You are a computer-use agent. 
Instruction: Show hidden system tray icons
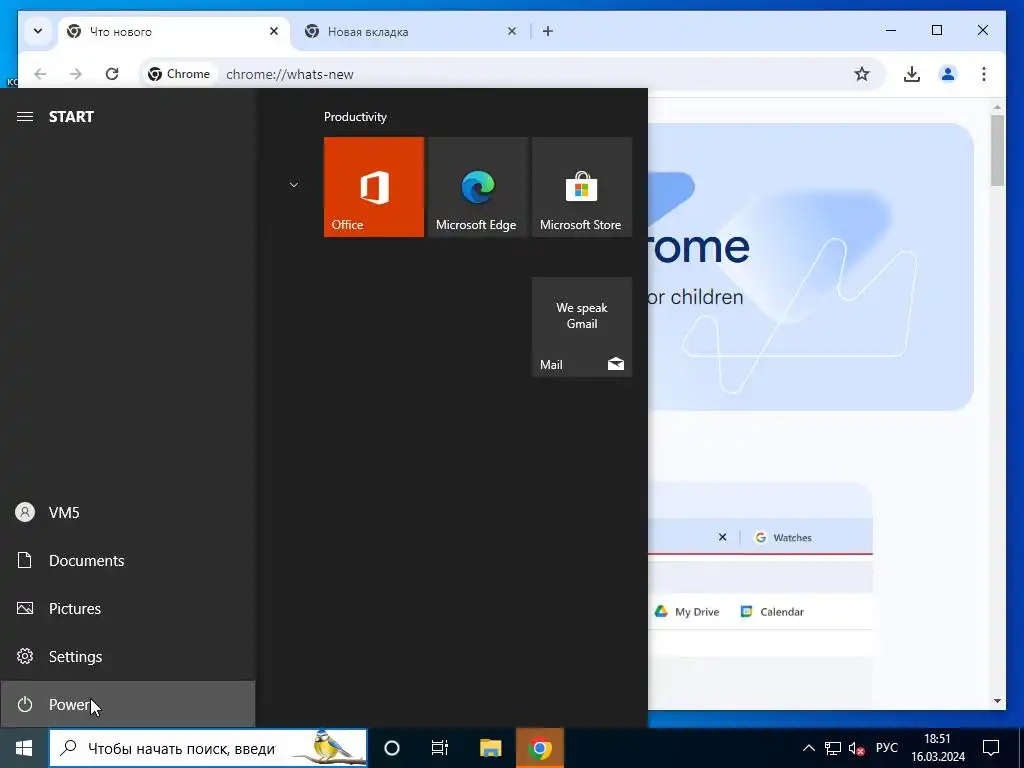pos(808,748)
